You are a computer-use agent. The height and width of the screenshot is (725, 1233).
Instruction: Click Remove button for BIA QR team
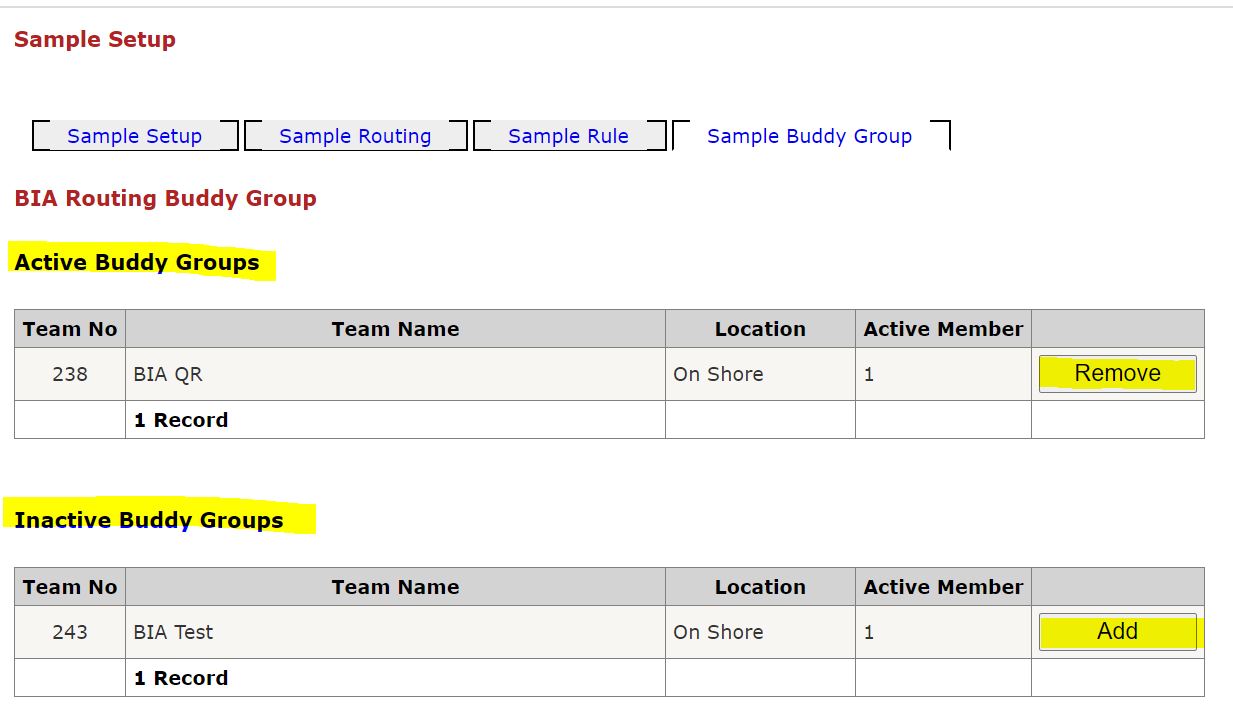[x=1117, y=374]
